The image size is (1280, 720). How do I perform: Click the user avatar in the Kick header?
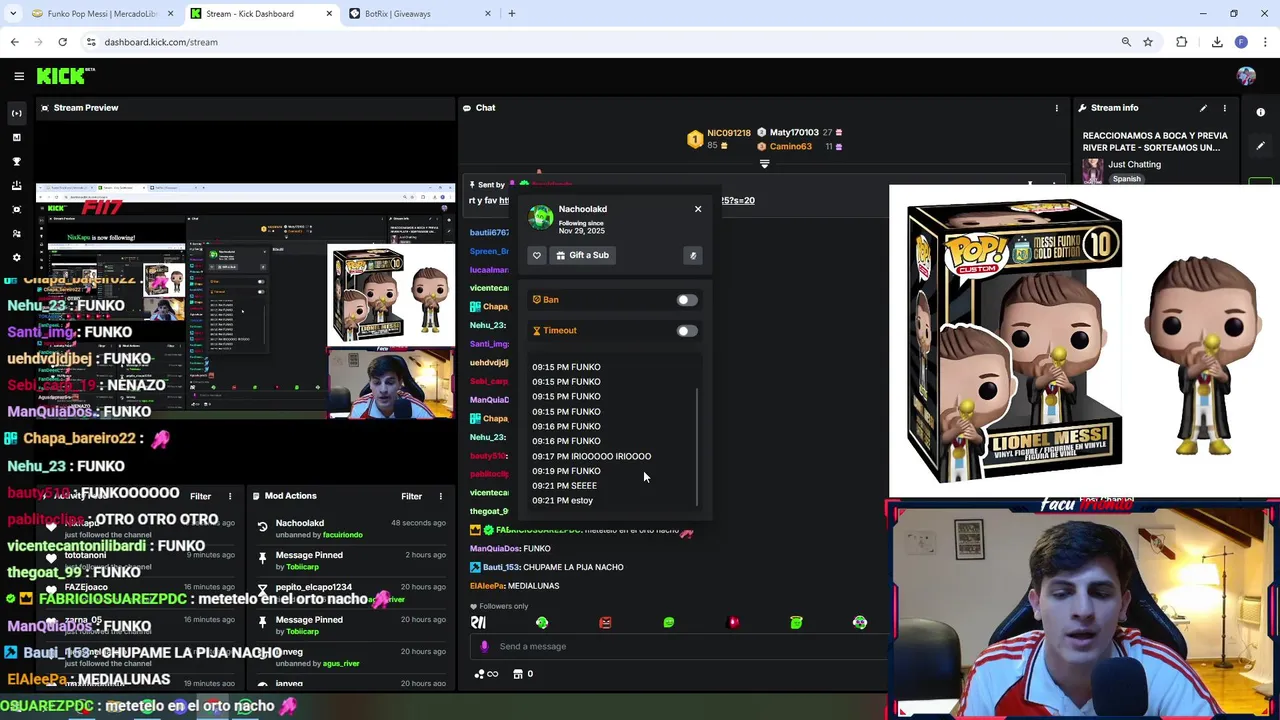click(1246, 76)
